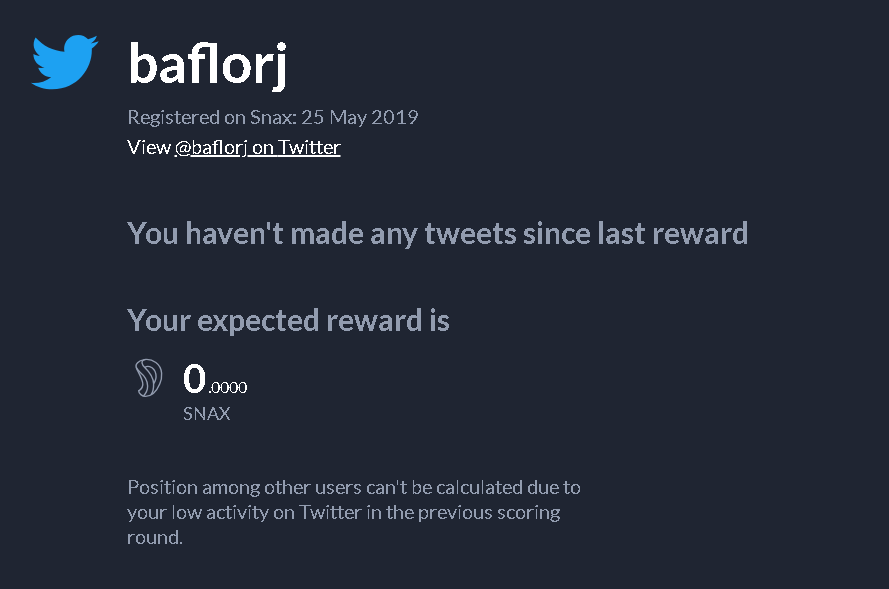The width and height of the screenshot is (889, 589).
Task: Click the date '25 May 2019'
Action: (359, 117)
